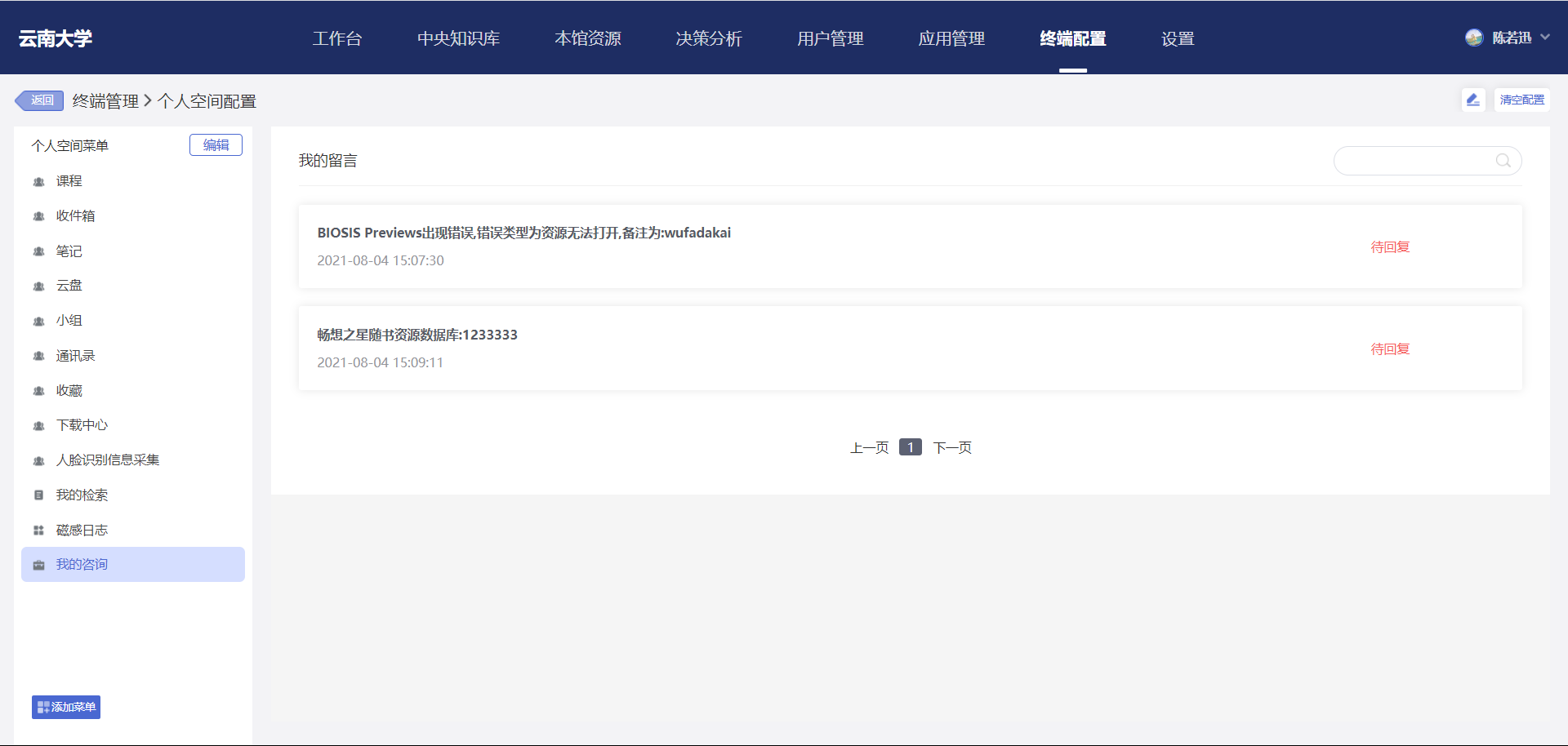
Task: Click the icon beside 小组 menu item
Action: click(38, 321)
